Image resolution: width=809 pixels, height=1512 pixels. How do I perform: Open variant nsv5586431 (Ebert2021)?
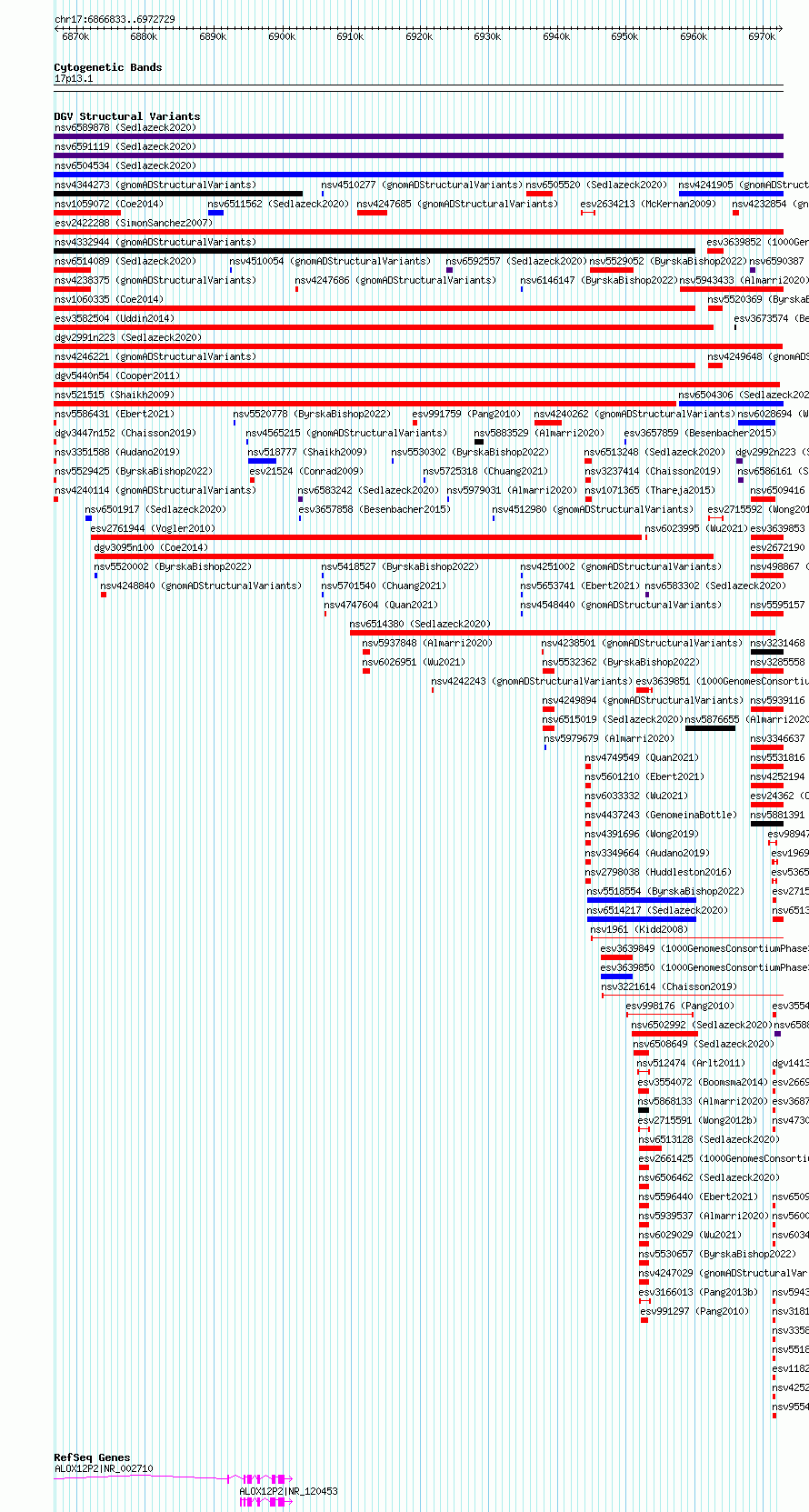[x=115, y=414]
